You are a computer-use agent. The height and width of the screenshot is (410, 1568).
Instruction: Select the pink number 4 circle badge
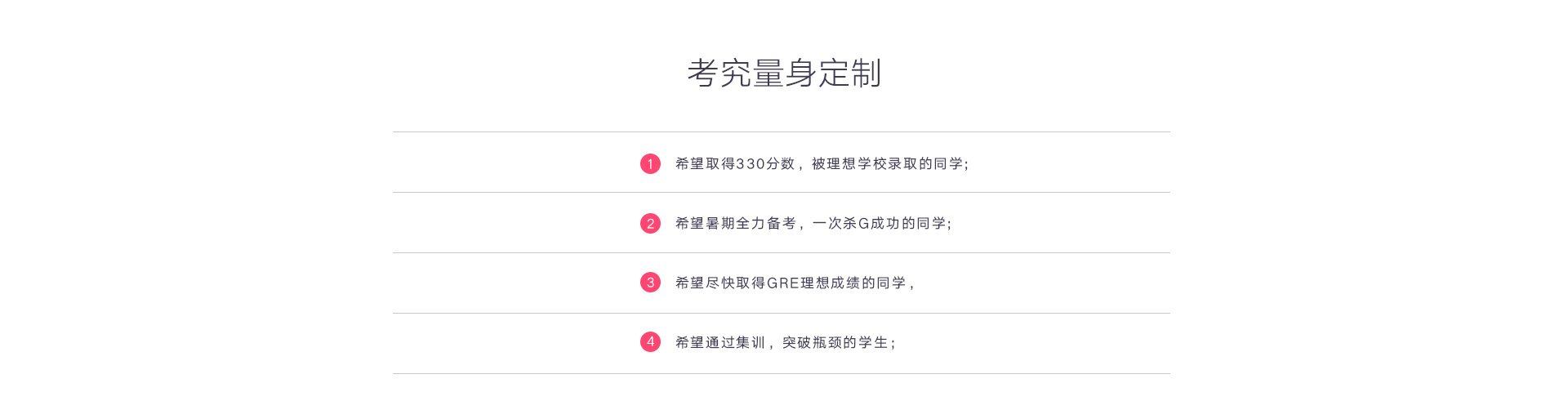[x=650, y=342]
